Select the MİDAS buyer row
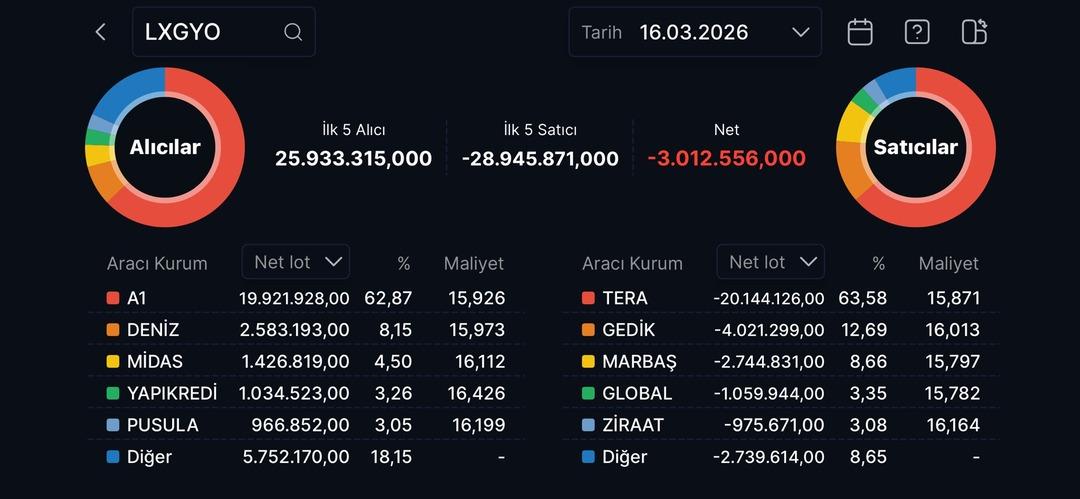 pos(305,361)
